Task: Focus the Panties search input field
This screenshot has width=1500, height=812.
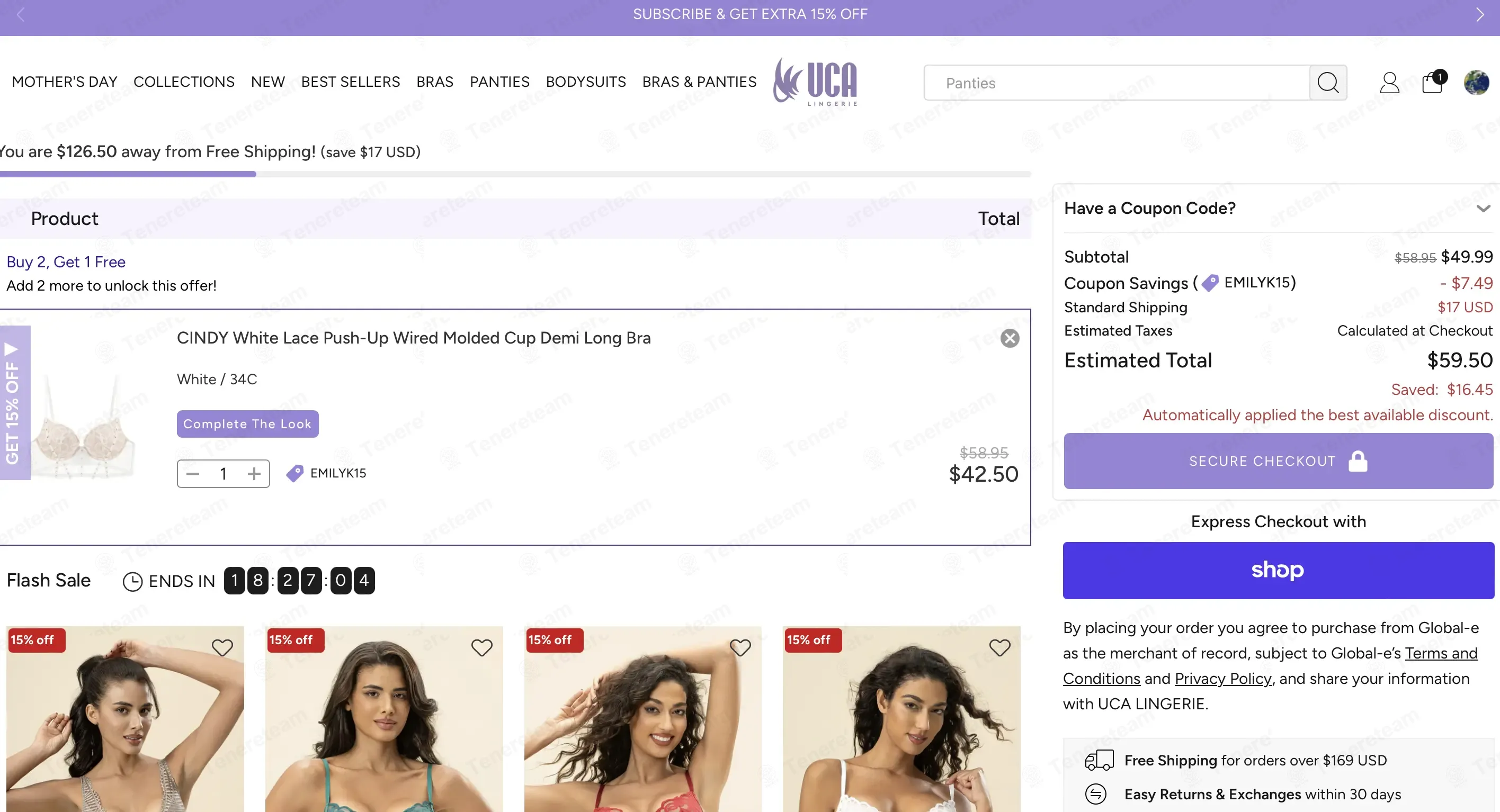Action: tap(1117, 83)
